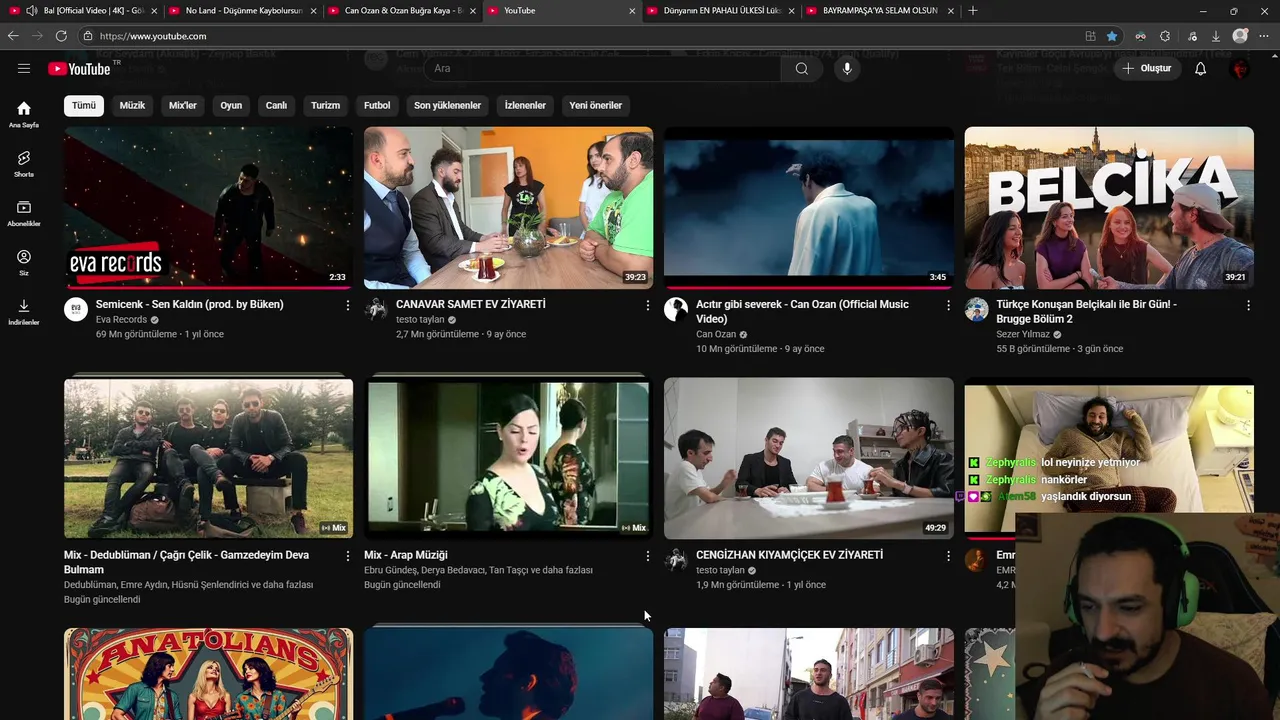Click the browser back arrow

click(x=13, y=36)
